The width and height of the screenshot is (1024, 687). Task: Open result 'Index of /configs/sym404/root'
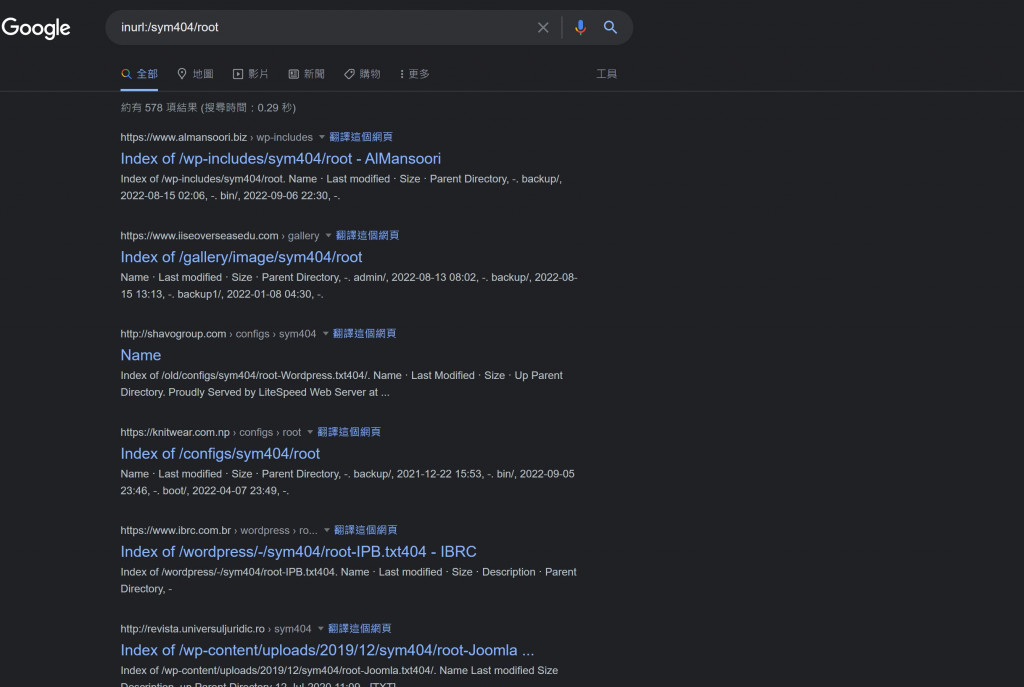[220, 454]
